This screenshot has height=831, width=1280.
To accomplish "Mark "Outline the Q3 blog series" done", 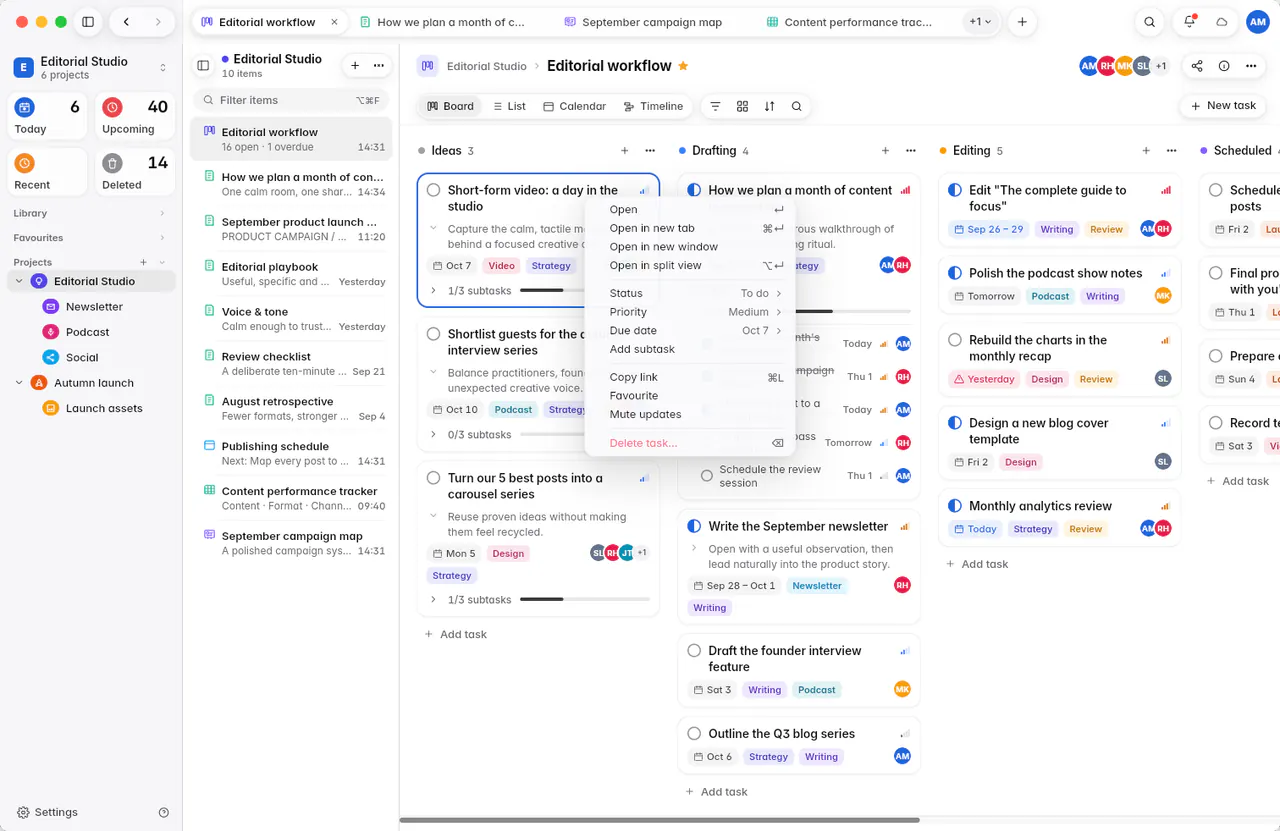I will pos(694,734).
